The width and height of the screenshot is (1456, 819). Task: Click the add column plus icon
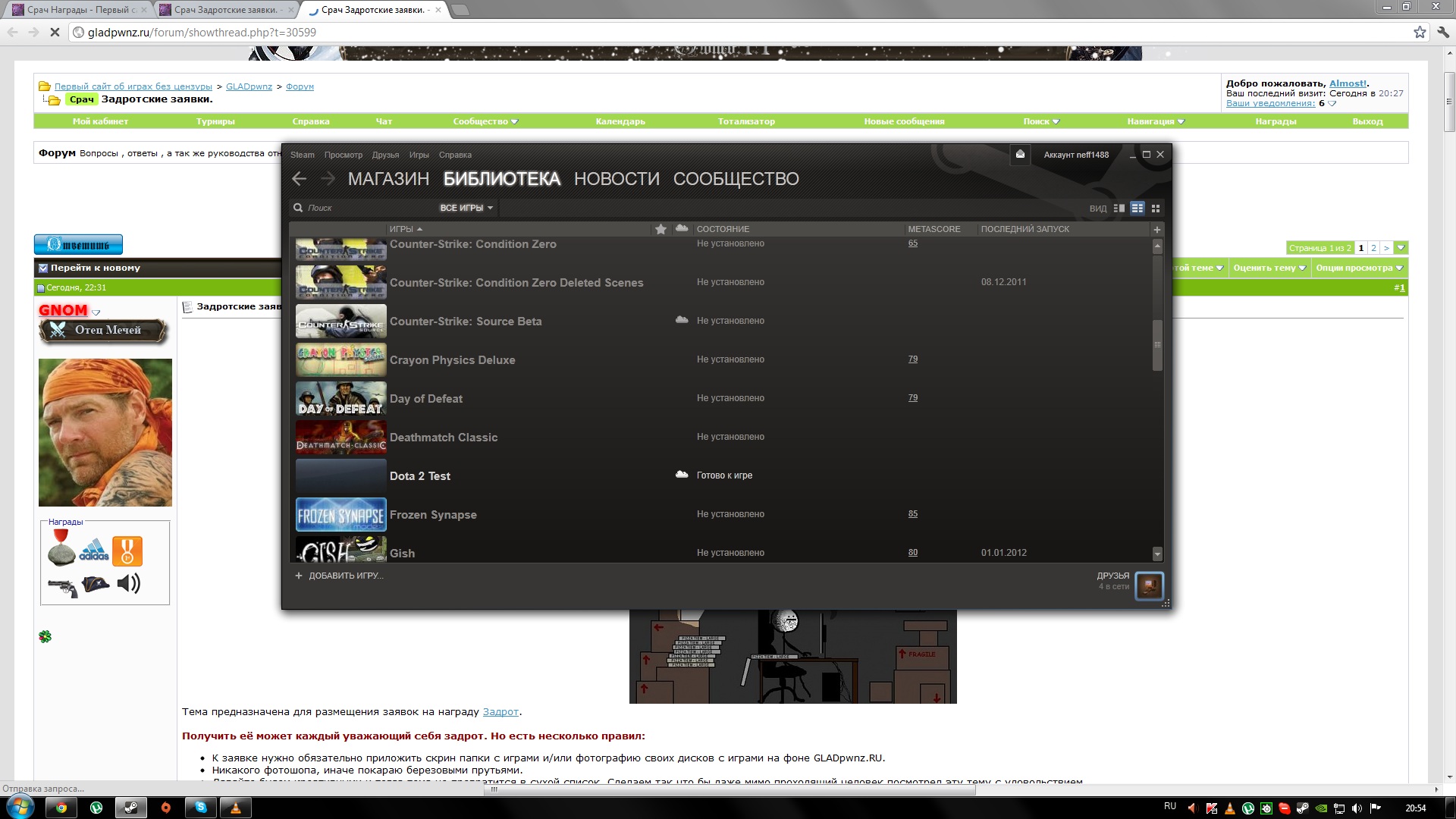tap(1156, 229)
